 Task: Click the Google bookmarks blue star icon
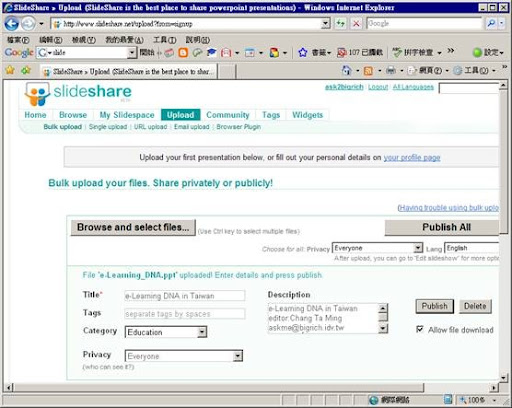(x=303, y=52)
